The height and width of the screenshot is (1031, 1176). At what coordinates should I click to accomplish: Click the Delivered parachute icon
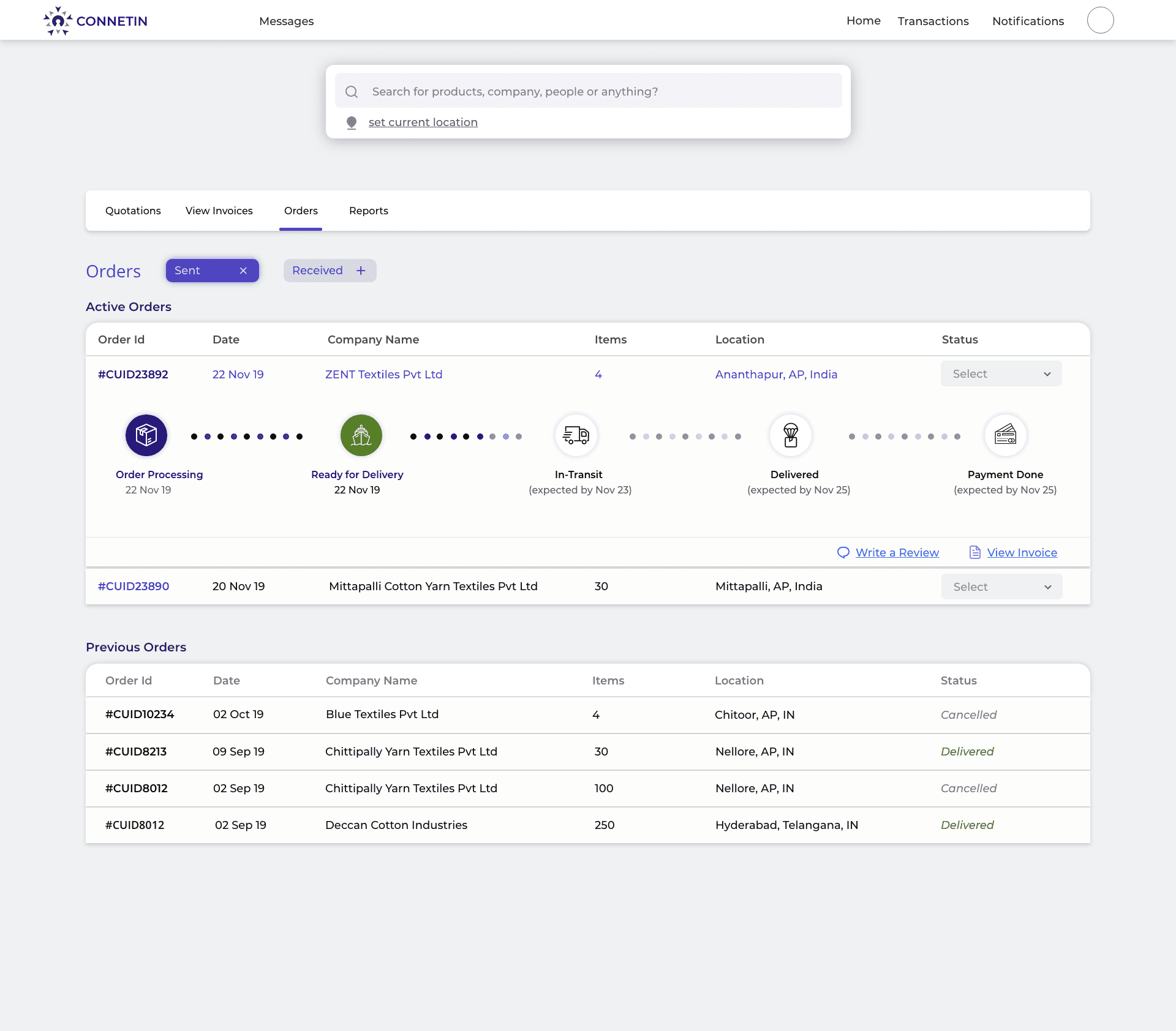click(791, 435)
